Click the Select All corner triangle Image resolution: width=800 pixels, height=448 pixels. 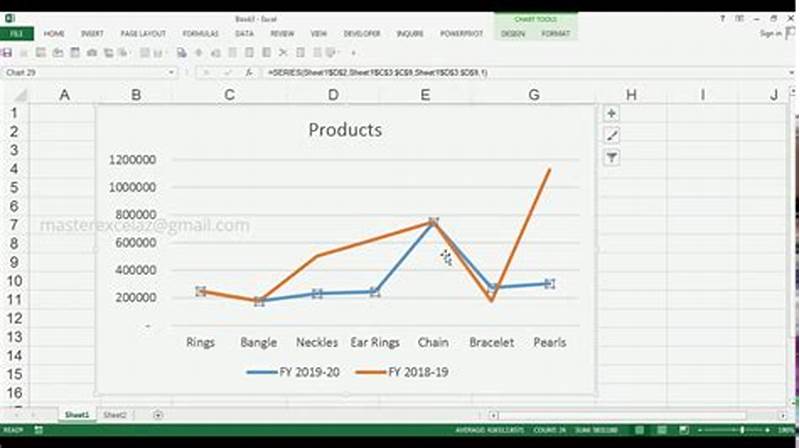pyautogui.click(x=20, y=95)
